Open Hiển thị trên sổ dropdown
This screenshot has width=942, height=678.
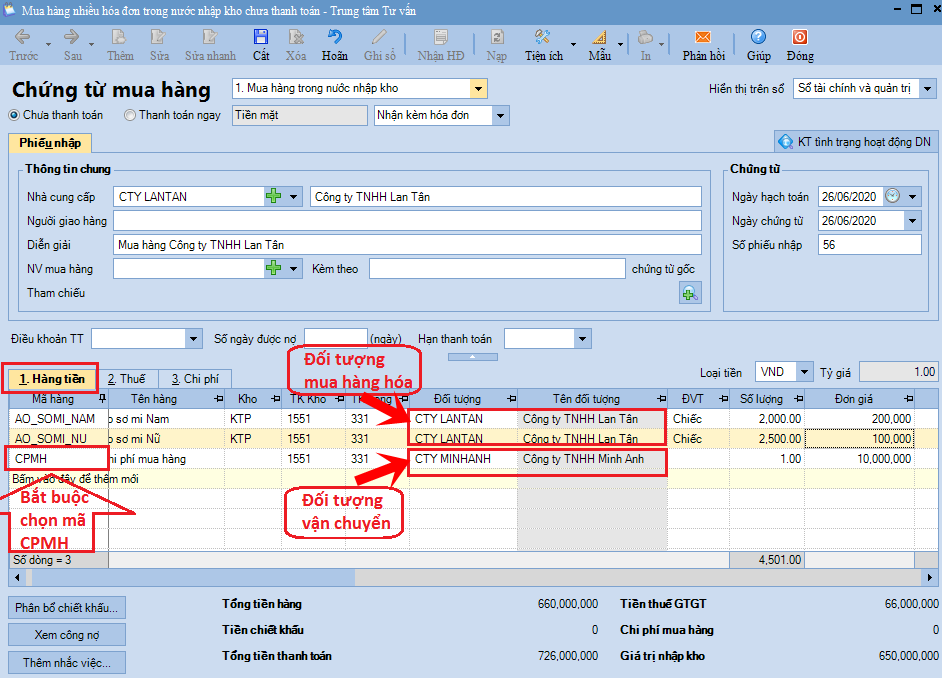[927, 88]
